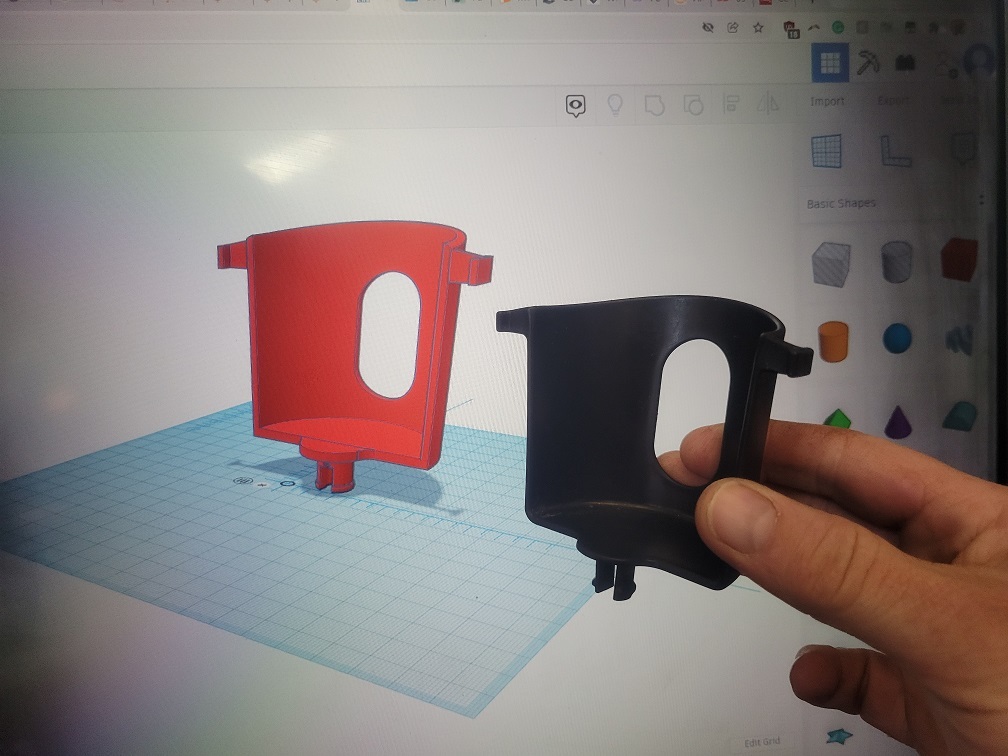Select the gray striped Box hole shape

(831, 264)
